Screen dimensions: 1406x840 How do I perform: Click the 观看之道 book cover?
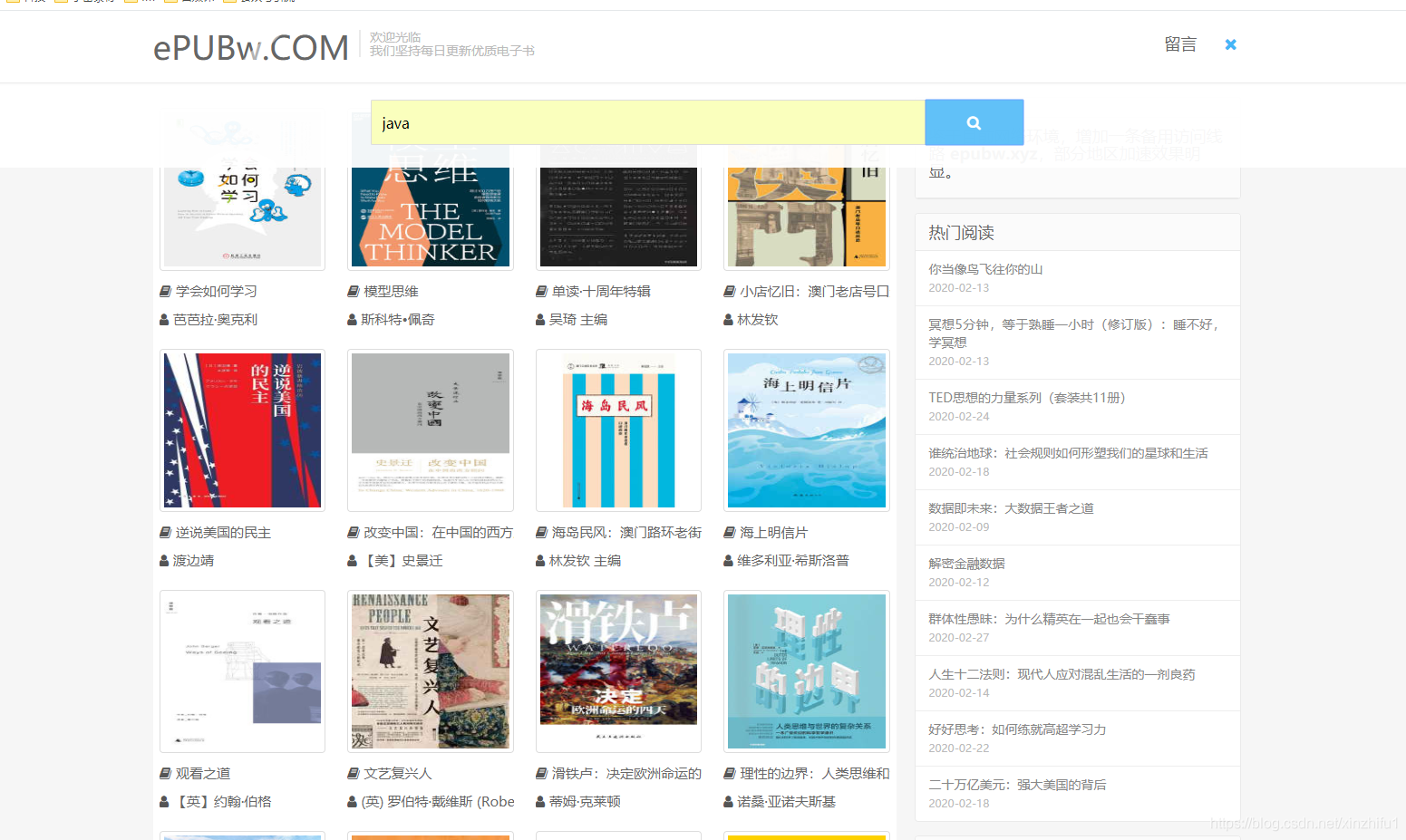coord(242,671)
